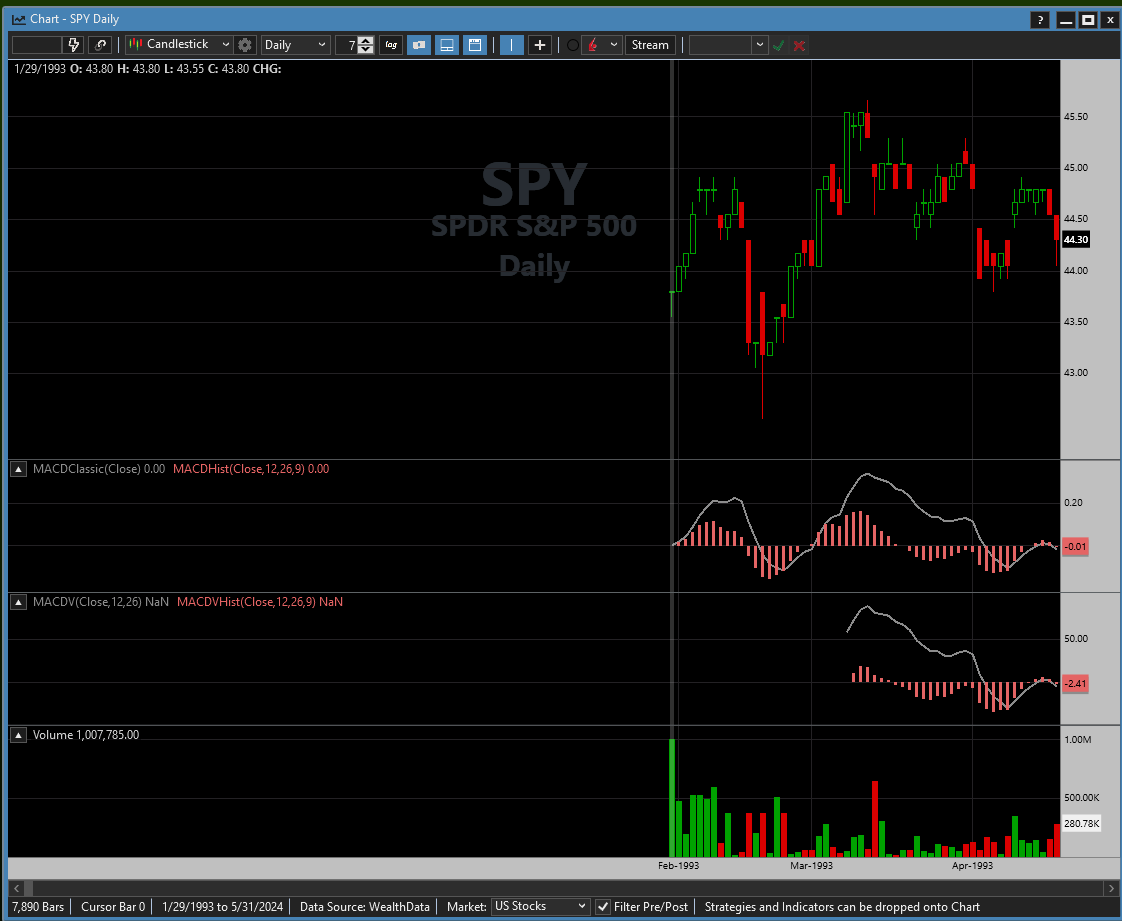Click the MACDVHist(Close,12,26,9) label

(x=260, y=602)
